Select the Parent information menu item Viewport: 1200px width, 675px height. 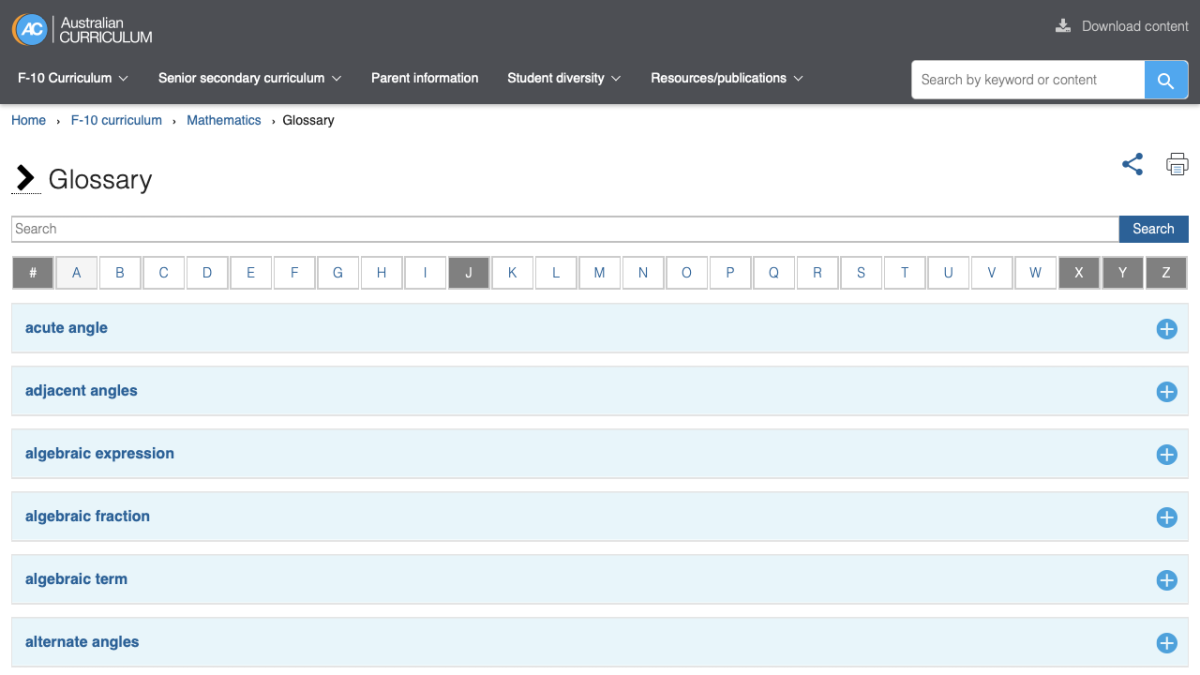click(424, 78)
